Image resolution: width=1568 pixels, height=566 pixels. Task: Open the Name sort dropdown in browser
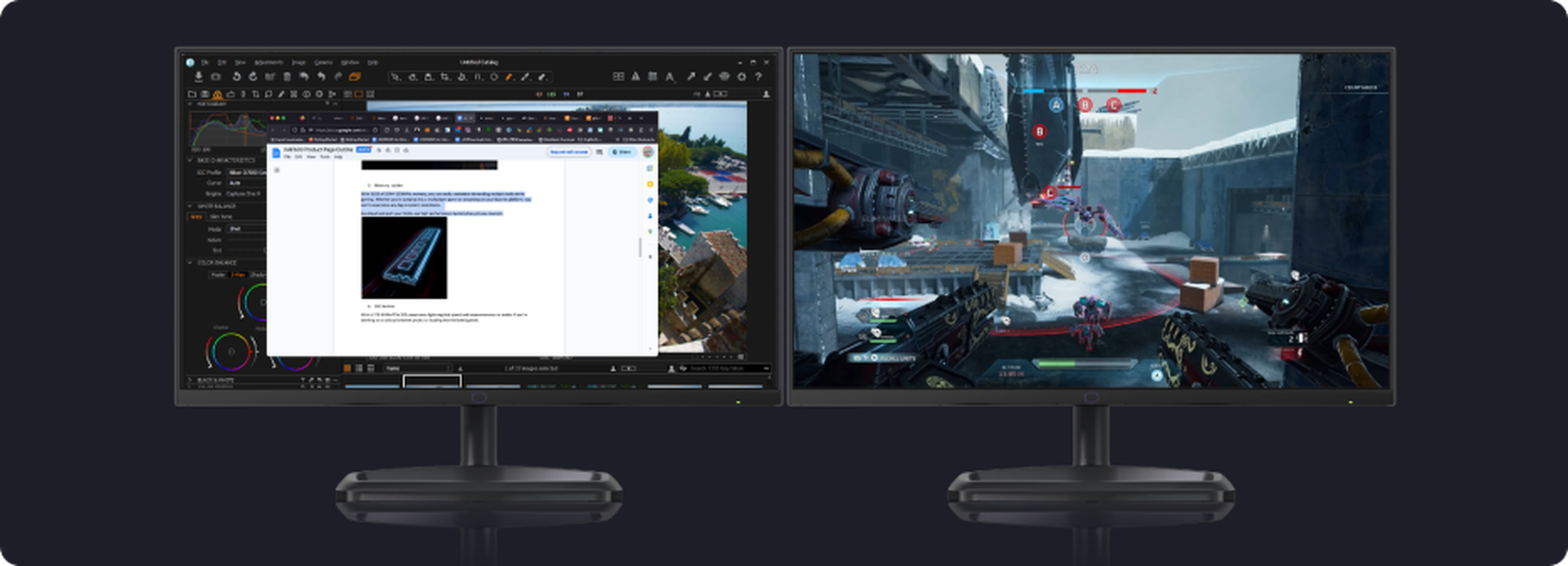tap(417, 368)
